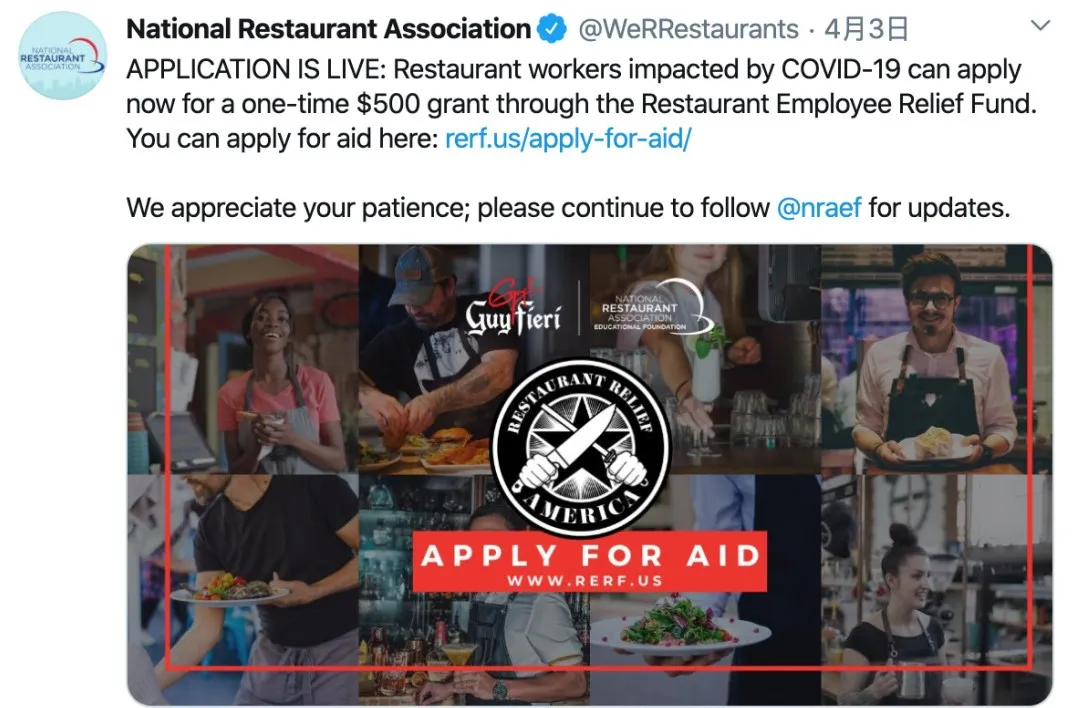Screen dimensions: 1078x708
Task: Click the blue verified badge icon
Action: (551, 29)
